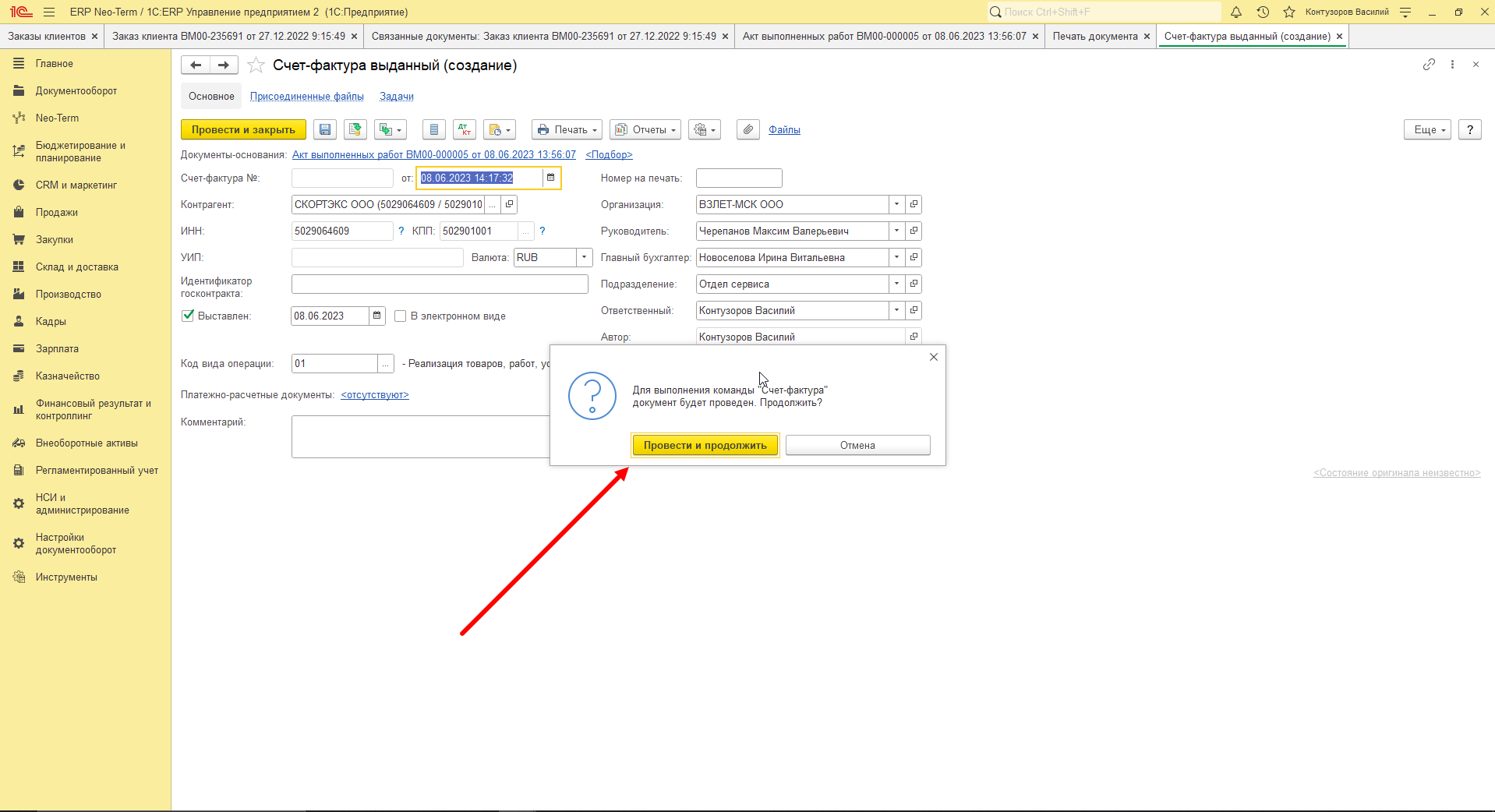The image size is (1495, 812).
Task: Open the Отчеты dropdown menu
Action: pyautogui.click(x=645, y=129)
